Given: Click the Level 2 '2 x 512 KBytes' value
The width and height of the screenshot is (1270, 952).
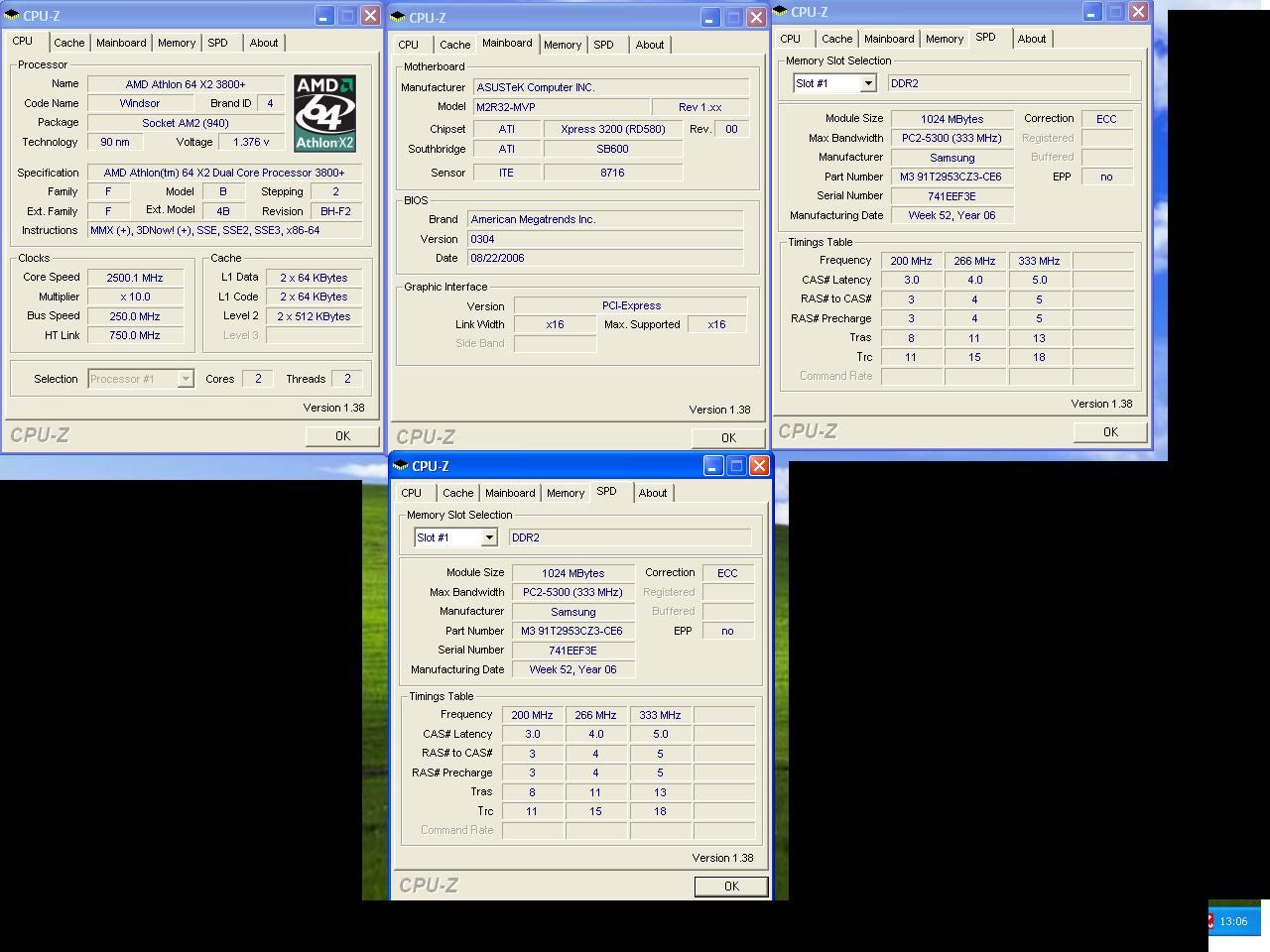Looking at the screenshot, I should pyautogui.click(x=314, y=316).
